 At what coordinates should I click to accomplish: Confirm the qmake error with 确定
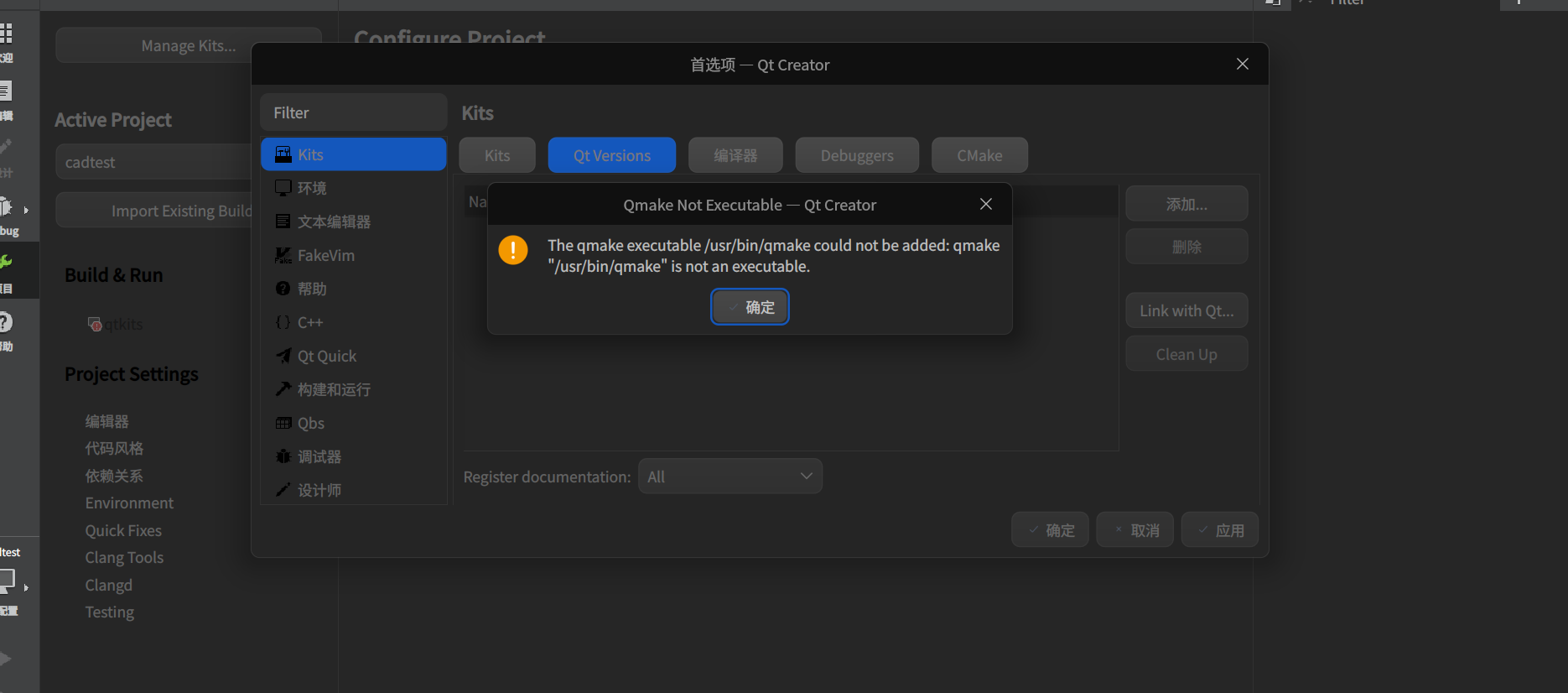[750, 307]
